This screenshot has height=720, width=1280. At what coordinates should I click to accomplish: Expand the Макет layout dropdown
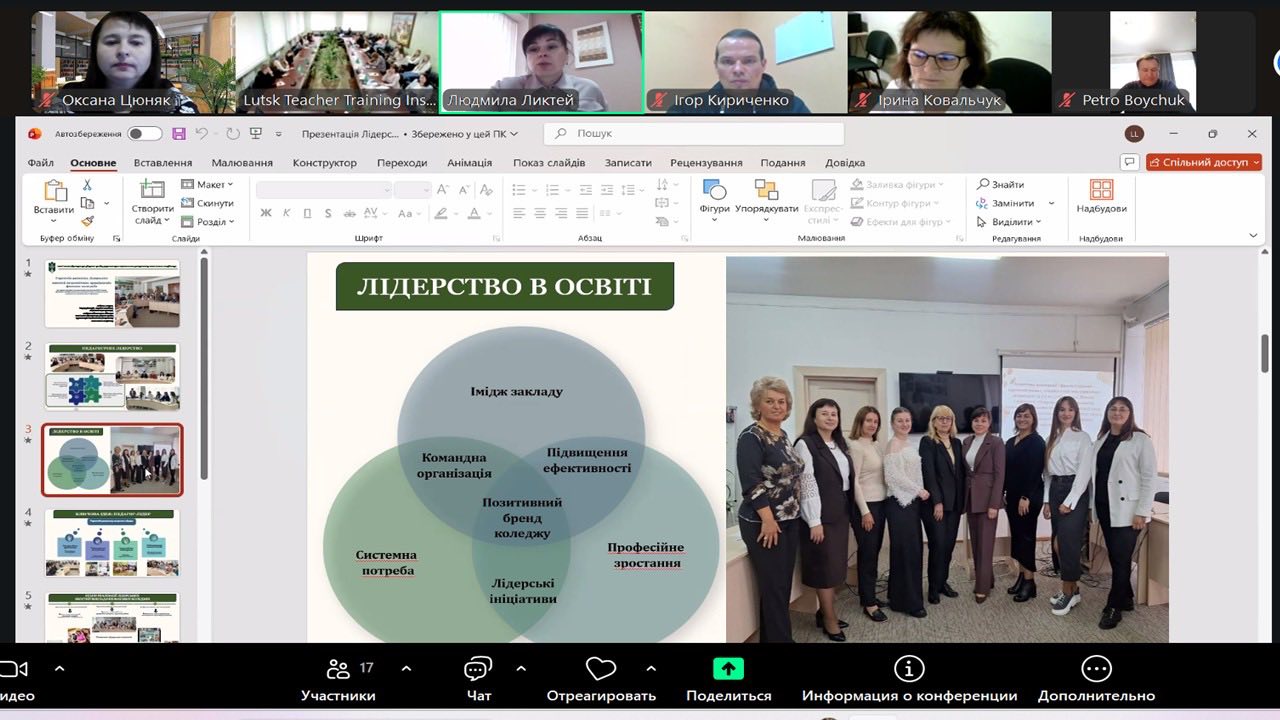207,184
